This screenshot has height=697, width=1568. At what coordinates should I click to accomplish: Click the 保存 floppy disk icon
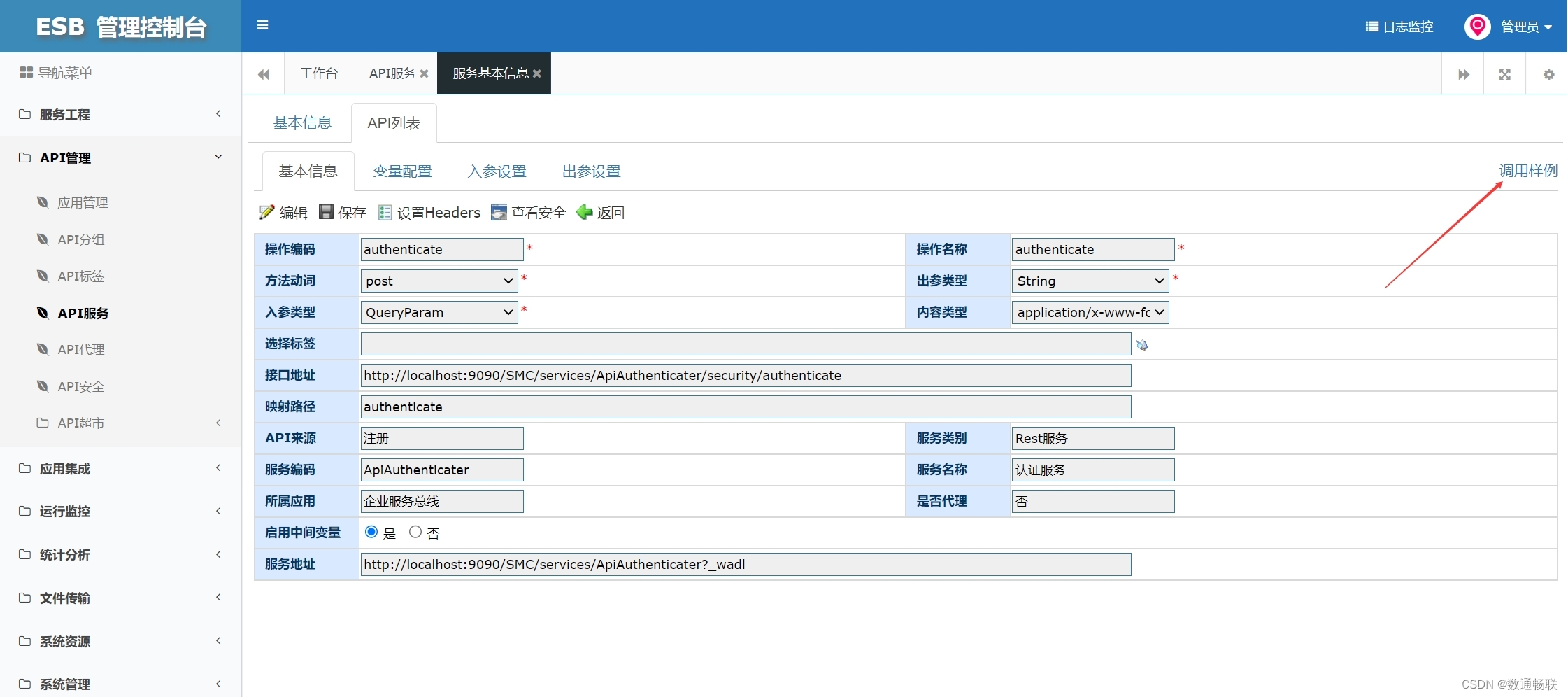326,212
